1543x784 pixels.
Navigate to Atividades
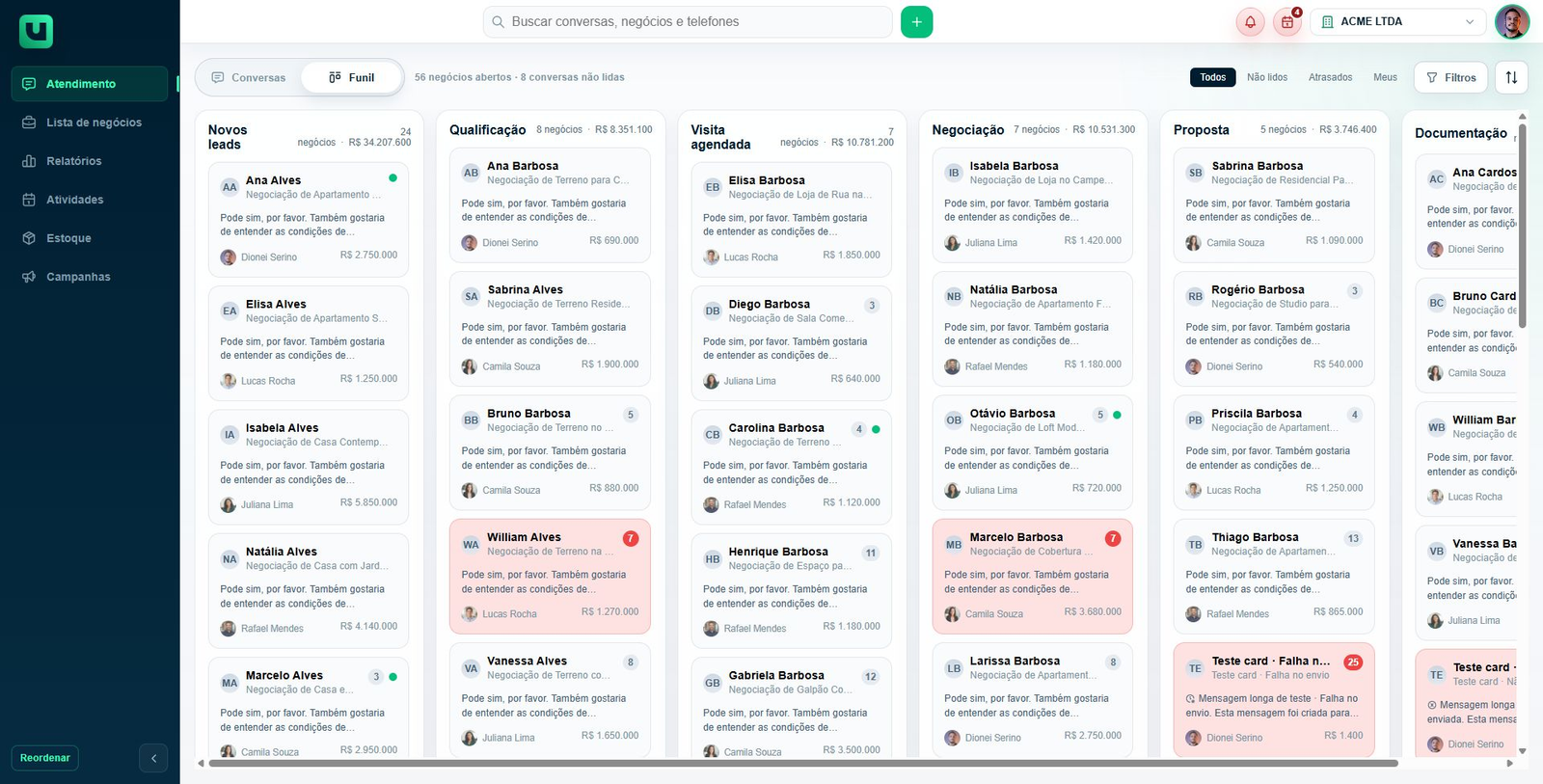[90, 200]
